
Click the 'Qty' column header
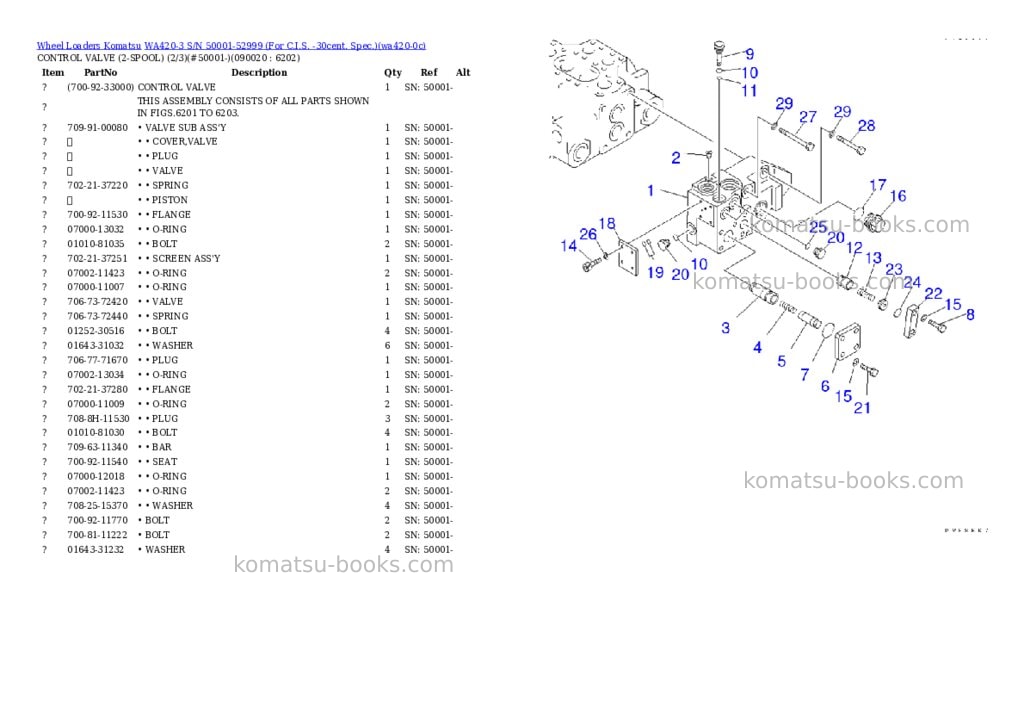click(392, 72)
